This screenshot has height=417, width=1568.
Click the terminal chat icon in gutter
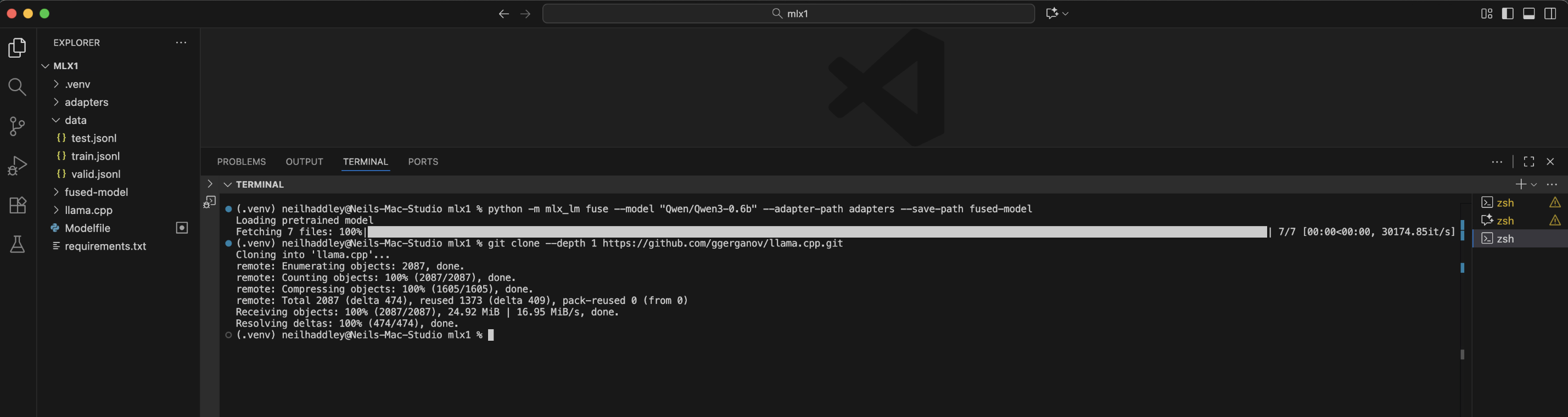coord(210,201)
